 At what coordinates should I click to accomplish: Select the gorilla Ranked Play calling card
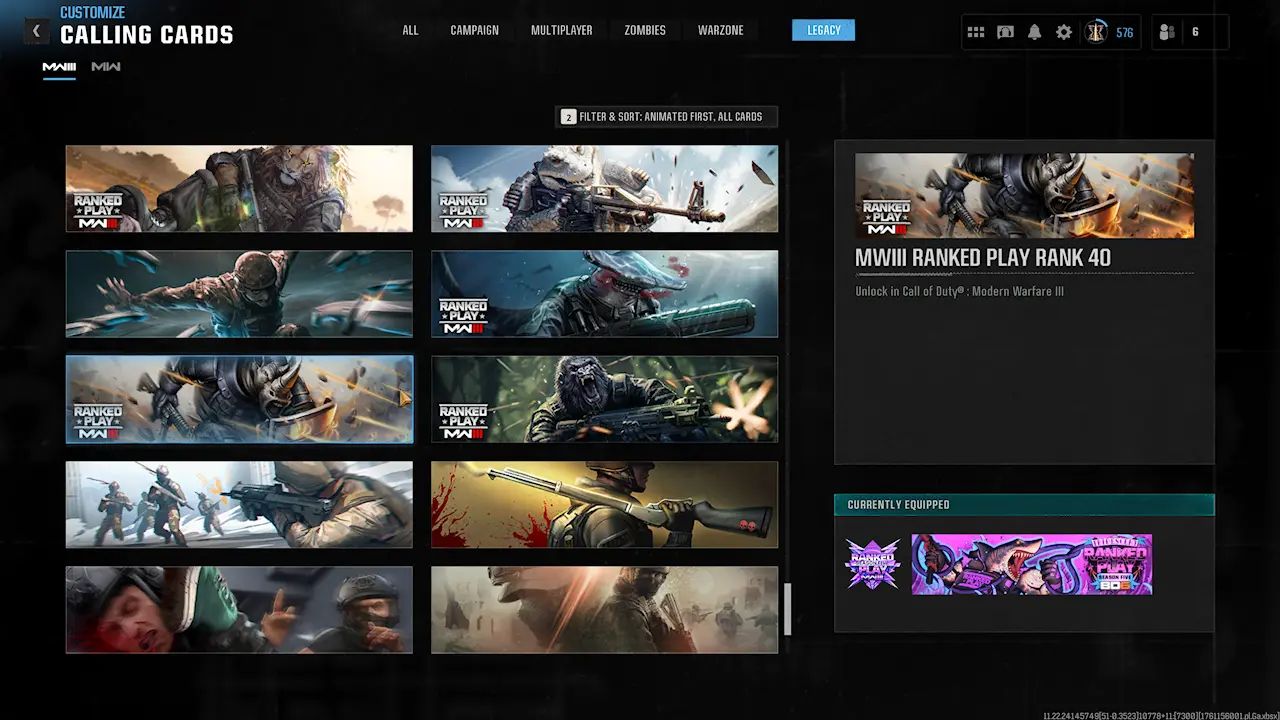[604, 399]
